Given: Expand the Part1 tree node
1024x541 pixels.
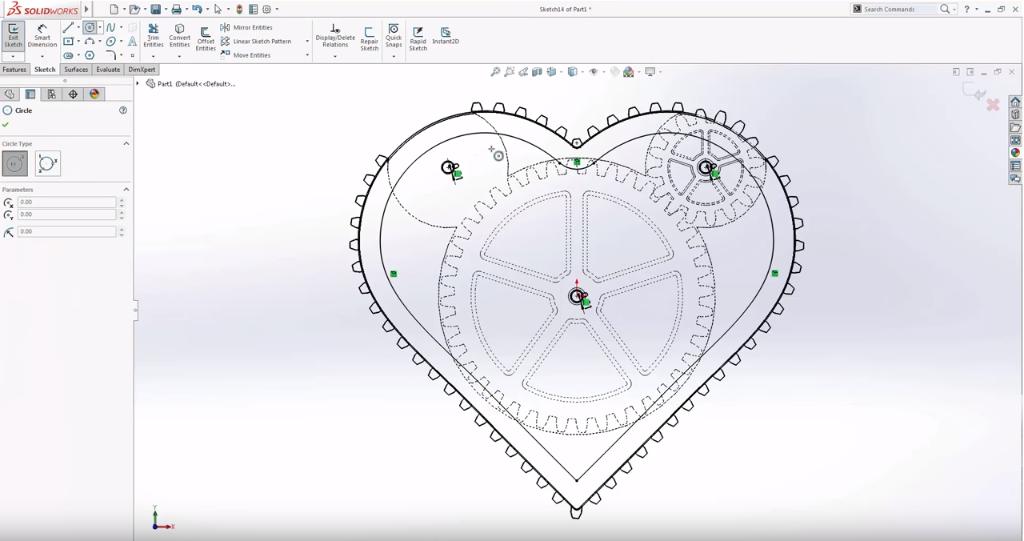Looking at the screenshot, I should tap(138, 84).
